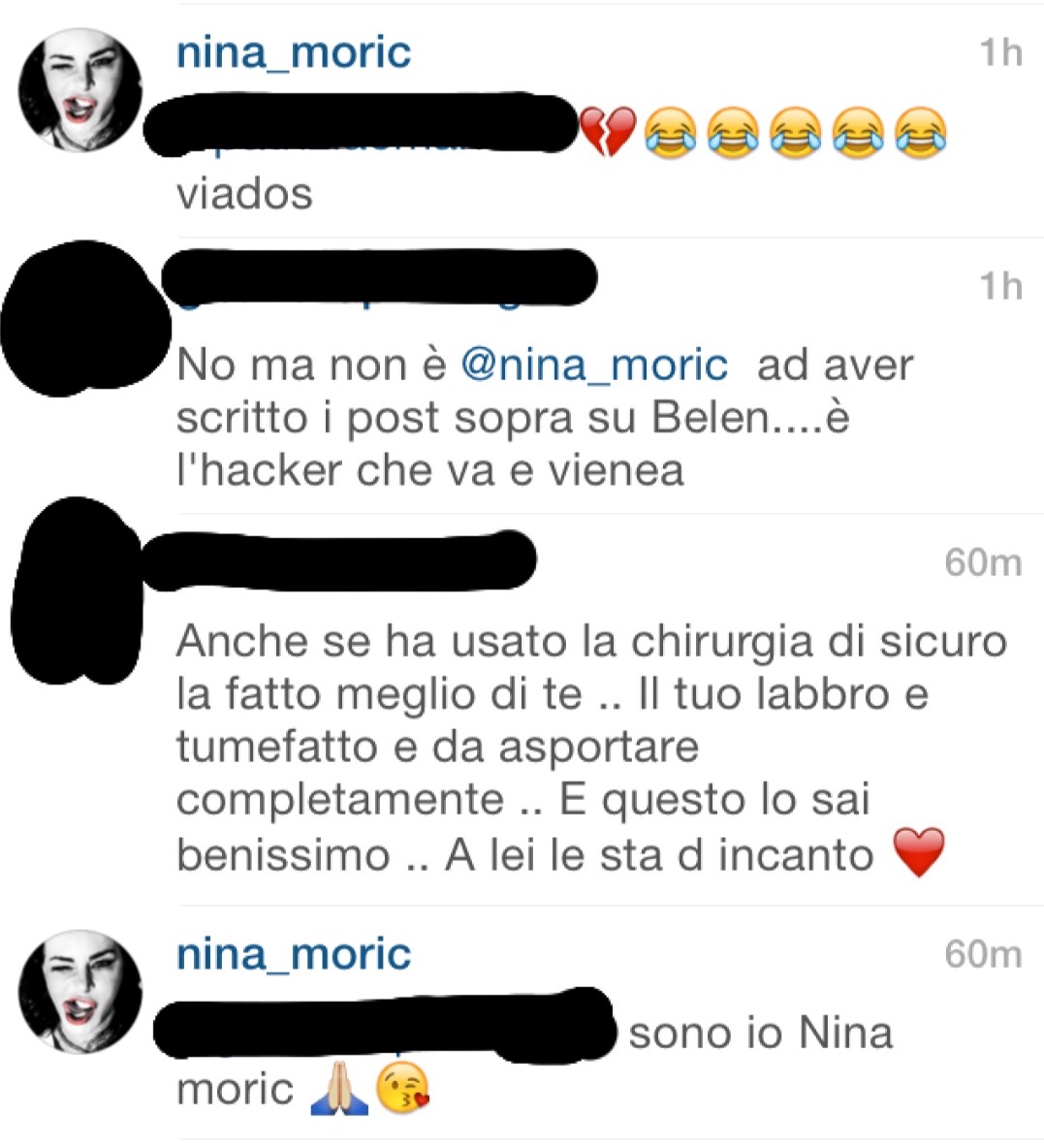
Task: Tap the '1h' timestamp on second comment
Action: 1000,285
